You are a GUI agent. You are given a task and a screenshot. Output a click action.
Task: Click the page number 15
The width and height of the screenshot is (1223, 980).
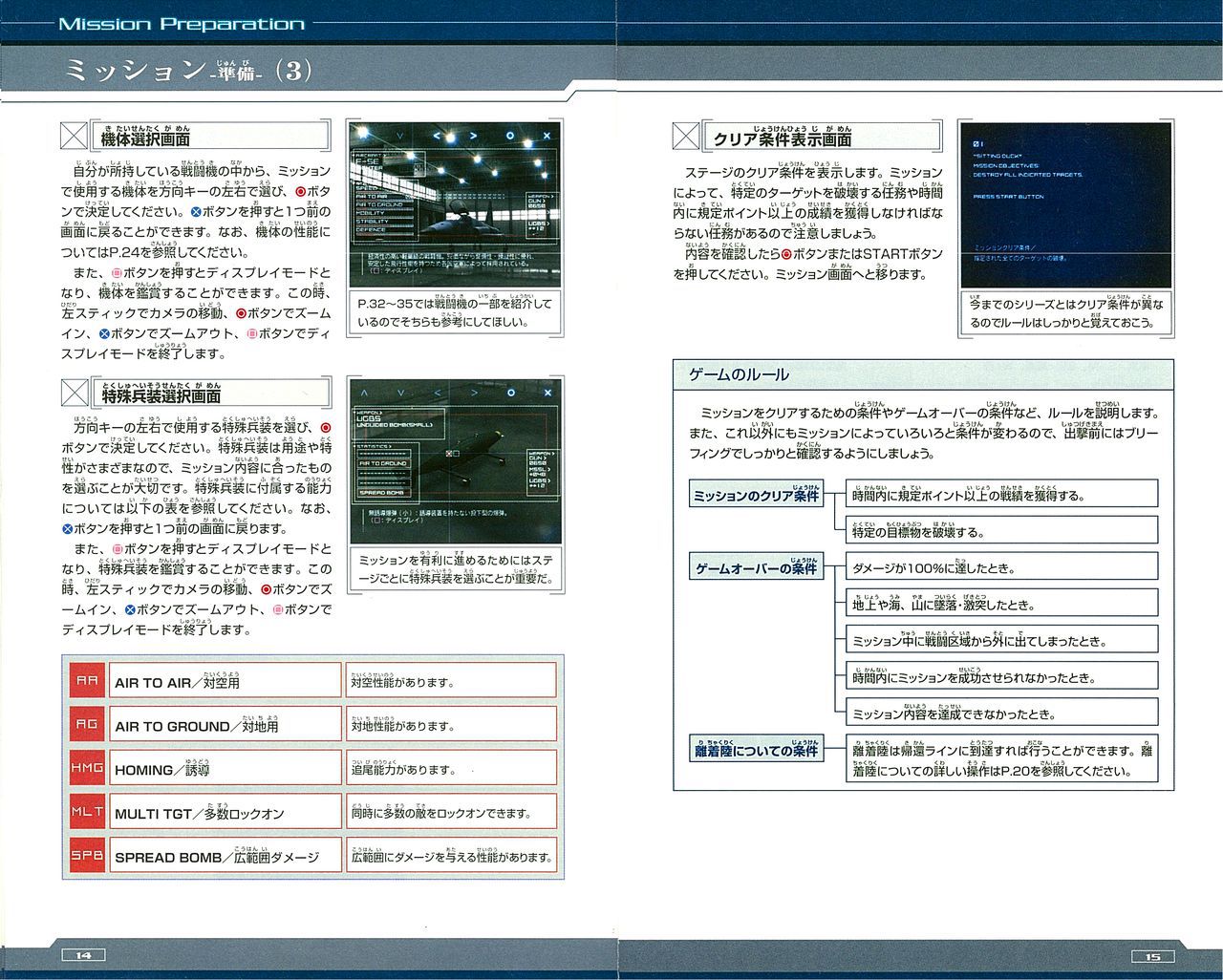pos(1151,956)
